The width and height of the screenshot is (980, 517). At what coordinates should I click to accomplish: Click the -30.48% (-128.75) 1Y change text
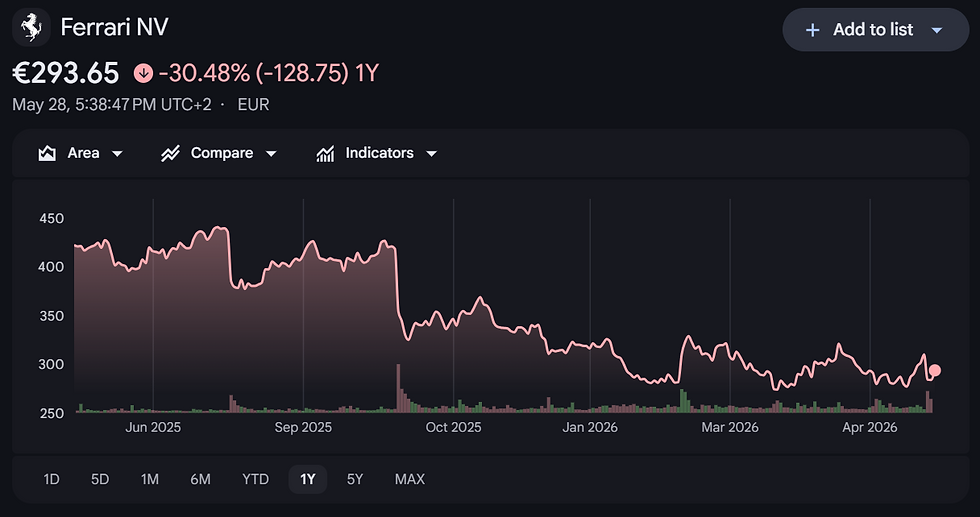click(x=269, y=74)
